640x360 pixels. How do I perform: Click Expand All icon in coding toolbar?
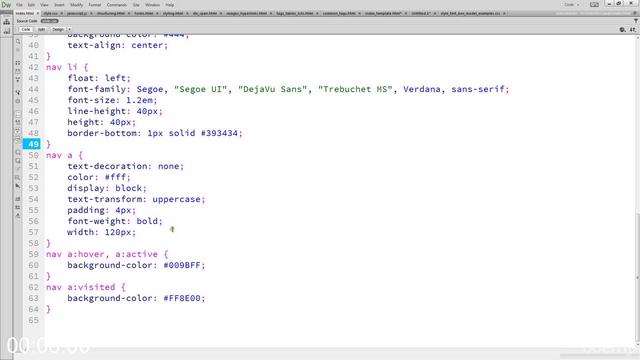pyautogui.click(x=18, y=80)
